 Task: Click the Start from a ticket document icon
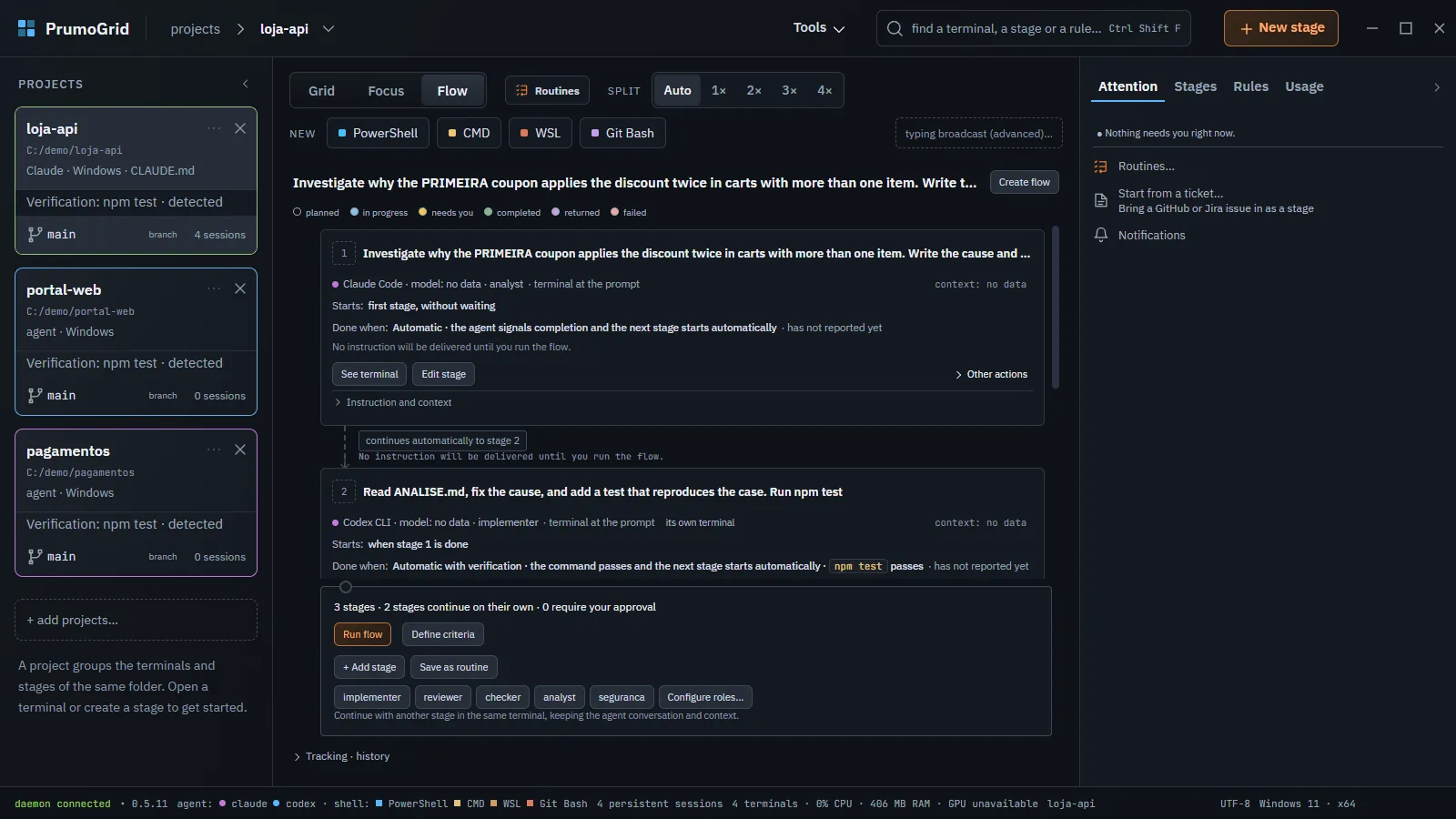(x=1100, y=200)
